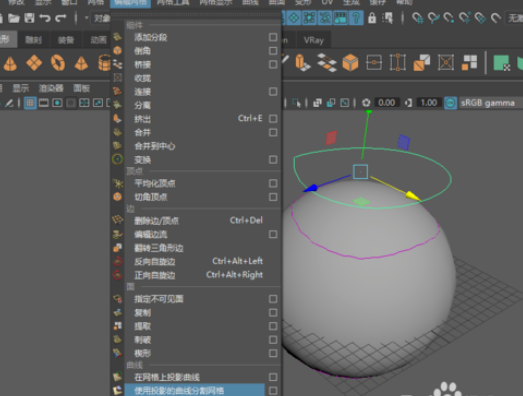Toggle the viewport grid button in panel toolbar
The height and width of the screenshot is (396, 523).
[x=30, y=103]
